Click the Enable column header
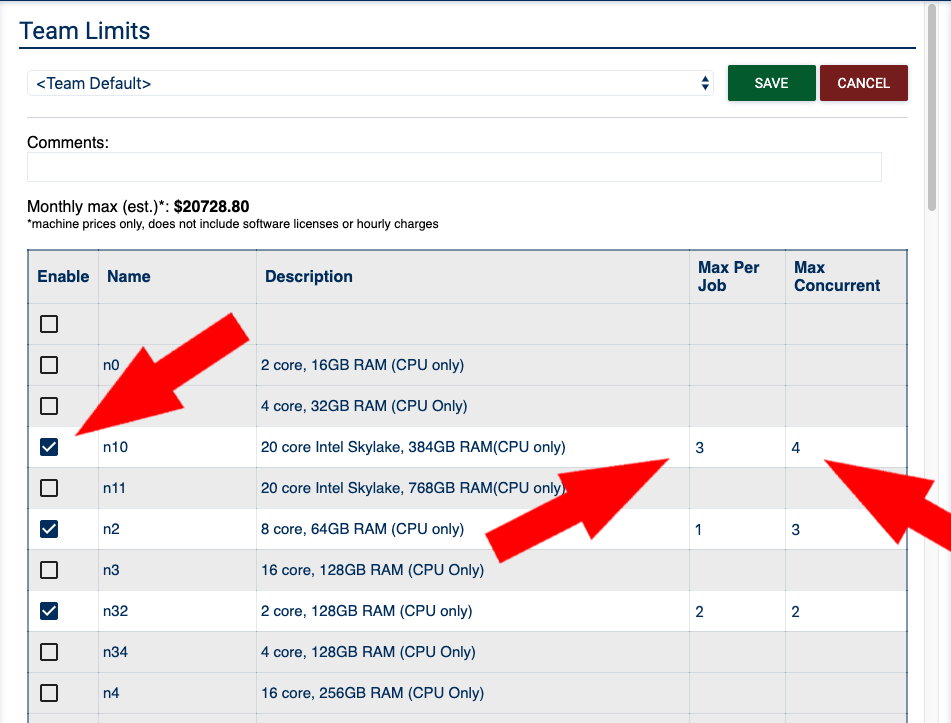 [x=63, y=277]
